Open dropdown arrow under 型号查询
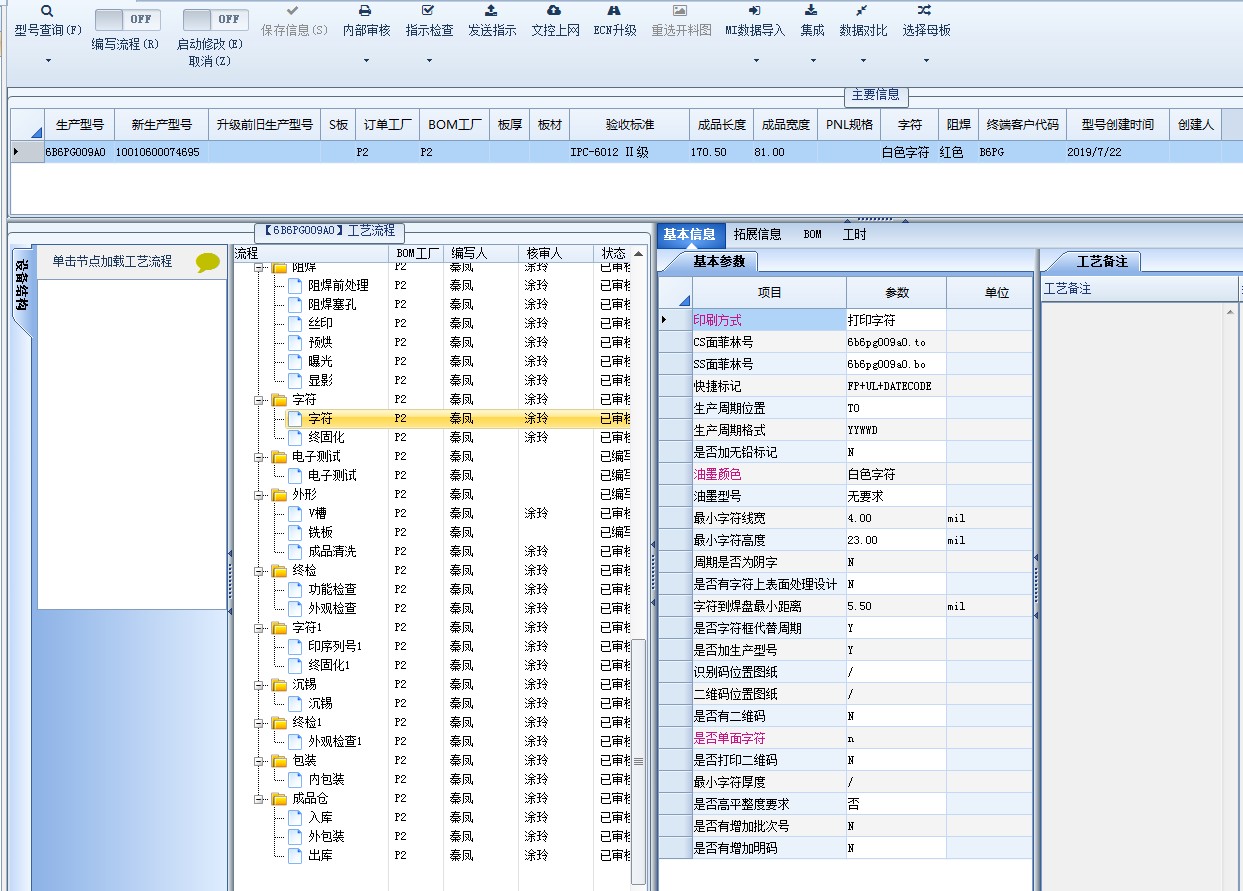The image size is (1243, 891). (x=48, y=62)
